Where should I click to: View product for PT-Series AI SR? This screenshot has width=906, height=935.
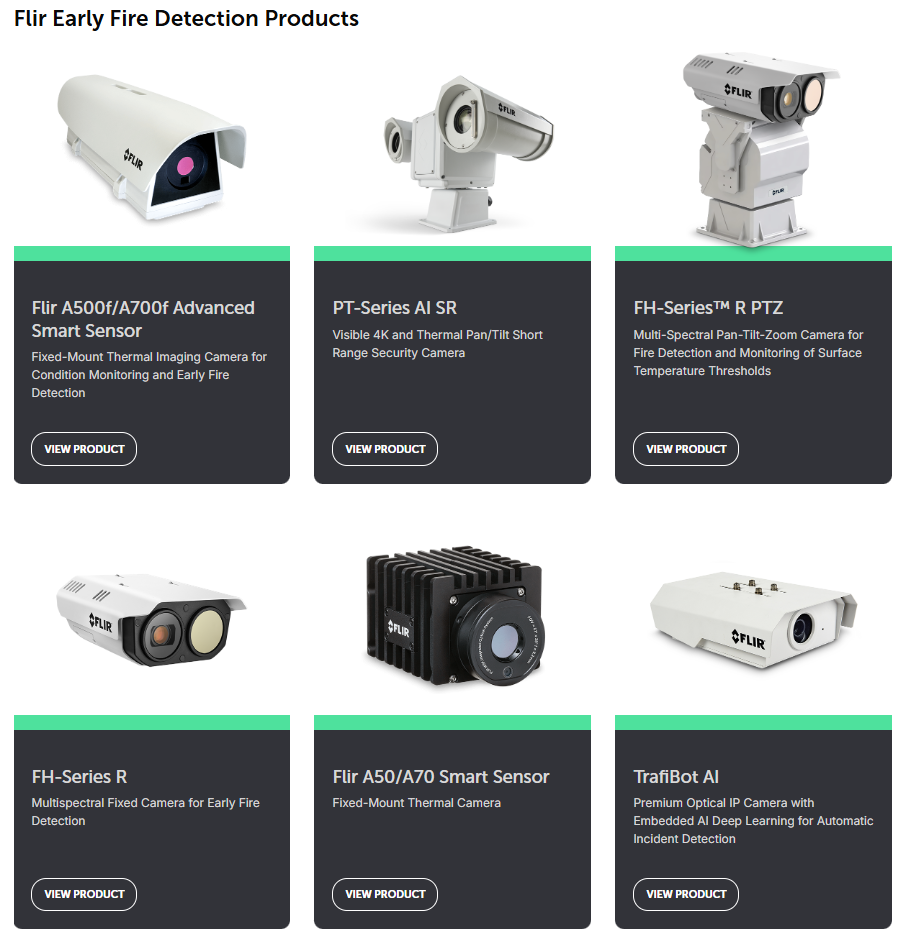coord(385,449)
